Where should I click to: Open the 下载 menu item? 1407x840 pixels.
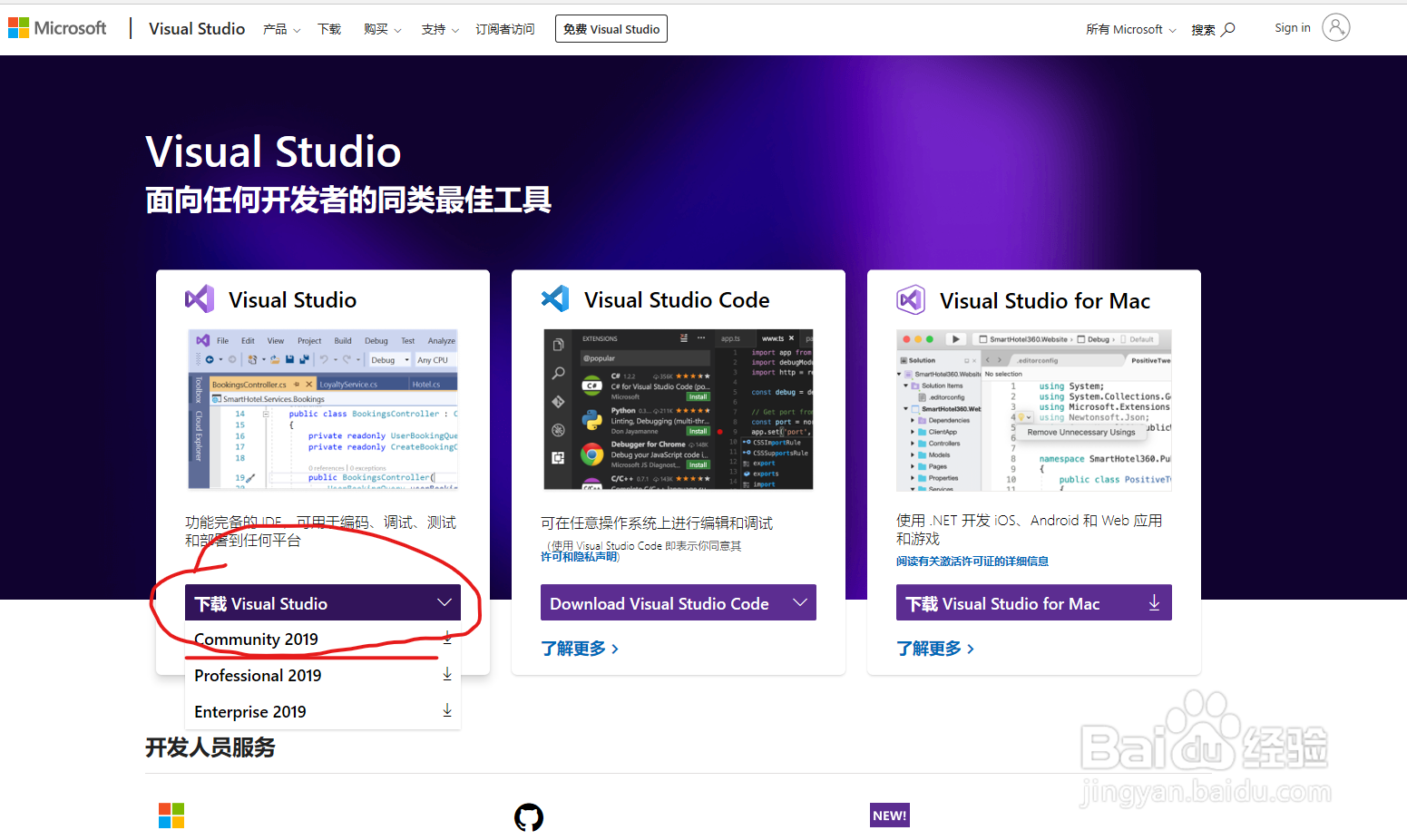click(x=329, y=29)
